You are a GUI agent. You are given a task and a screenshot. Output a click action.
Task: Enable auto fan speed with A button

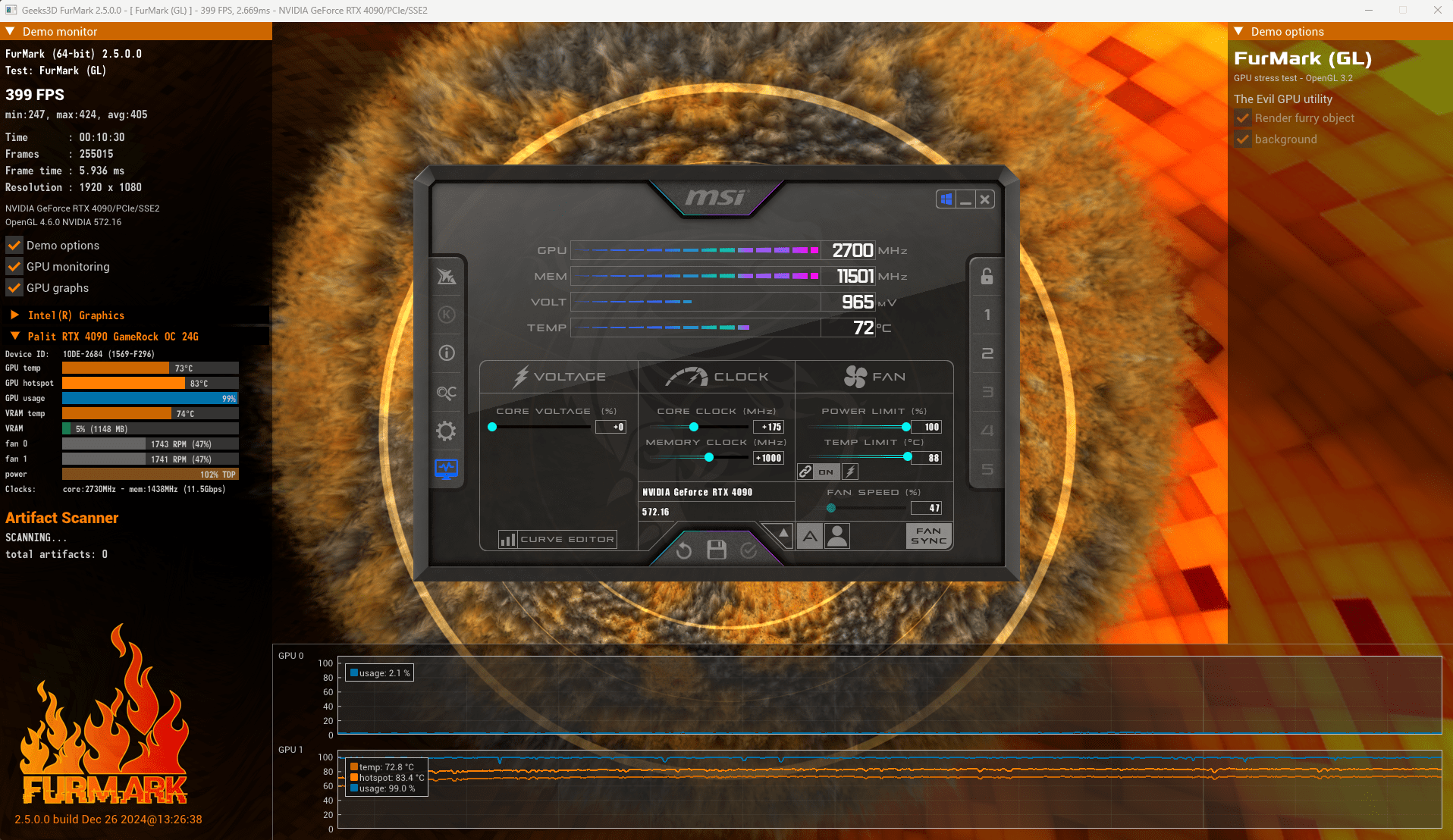[810, 536]
